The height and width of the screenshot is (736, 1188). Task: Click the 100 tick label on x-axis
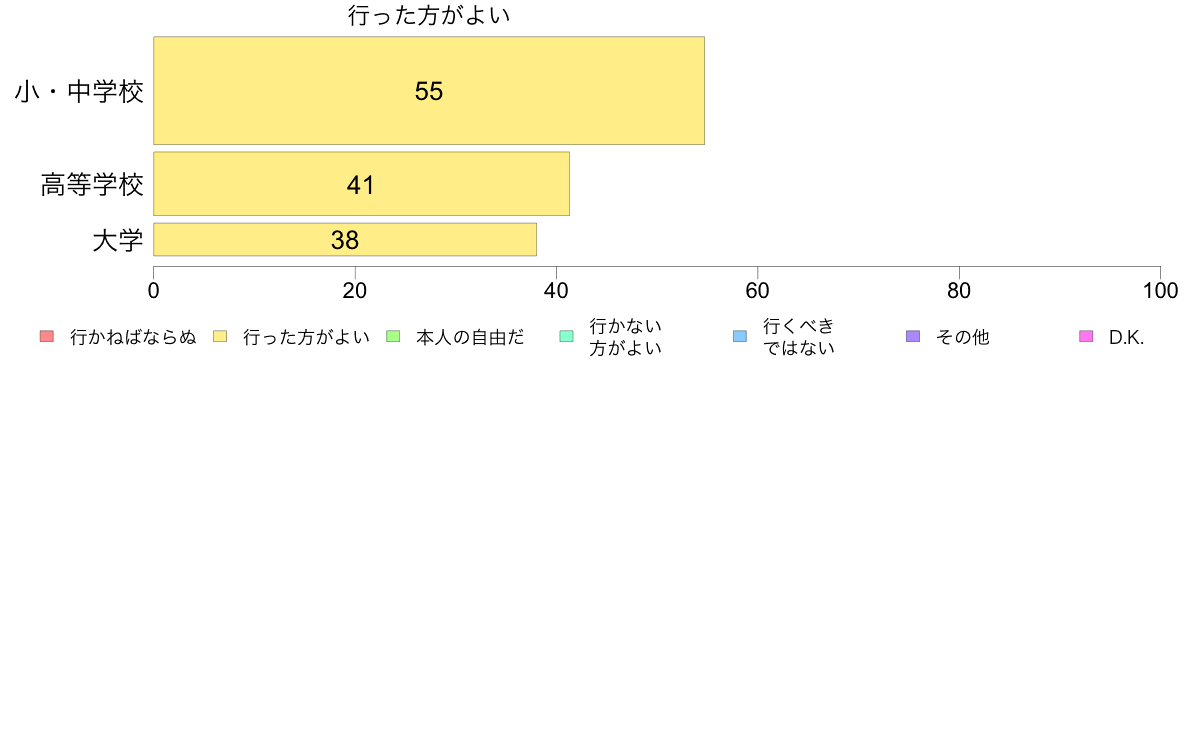coord(1160,291)
